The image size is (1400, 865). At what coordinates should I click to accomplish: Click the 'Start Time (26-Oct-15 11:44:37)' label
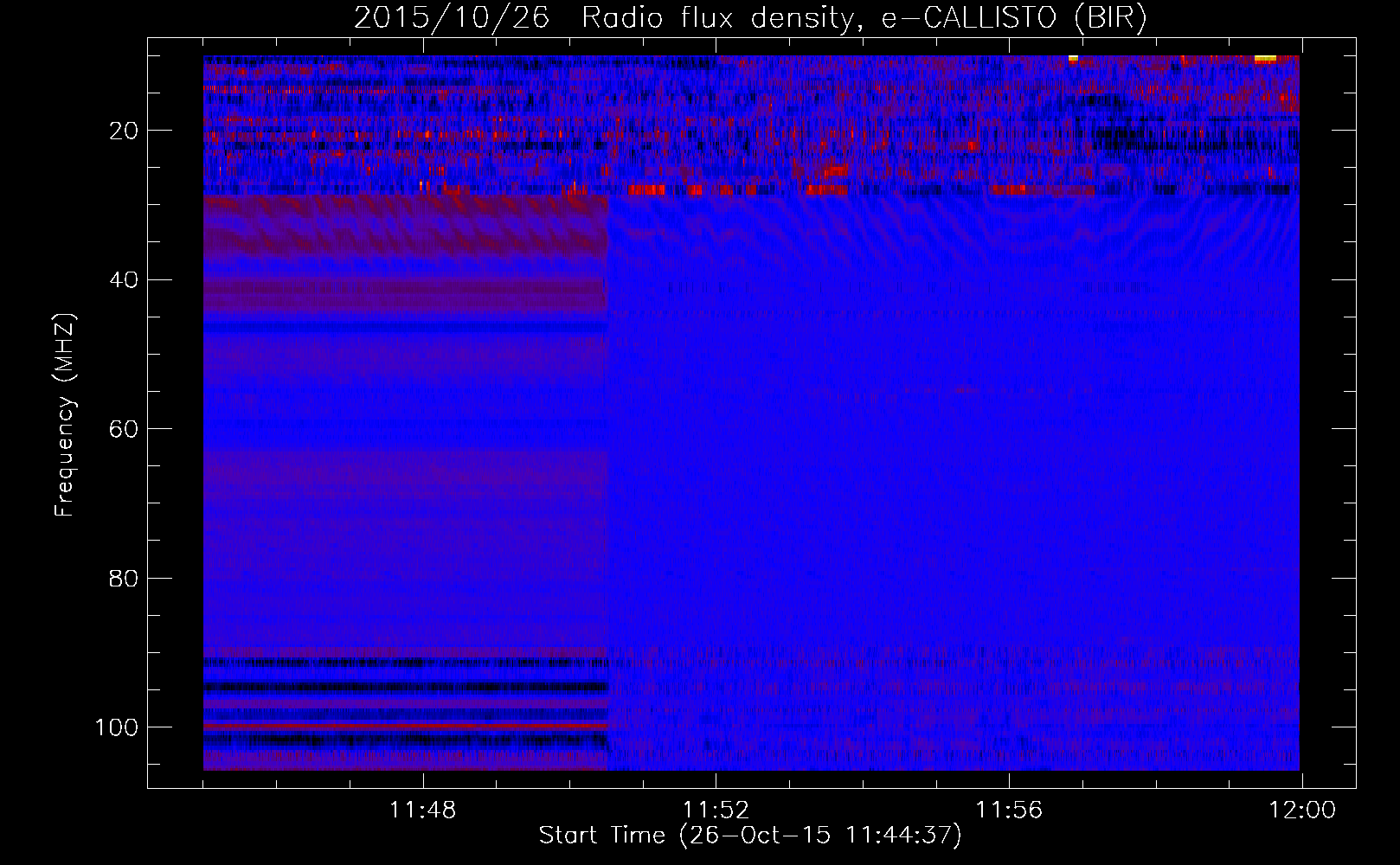pyautogui.click(x=750, y=836)
